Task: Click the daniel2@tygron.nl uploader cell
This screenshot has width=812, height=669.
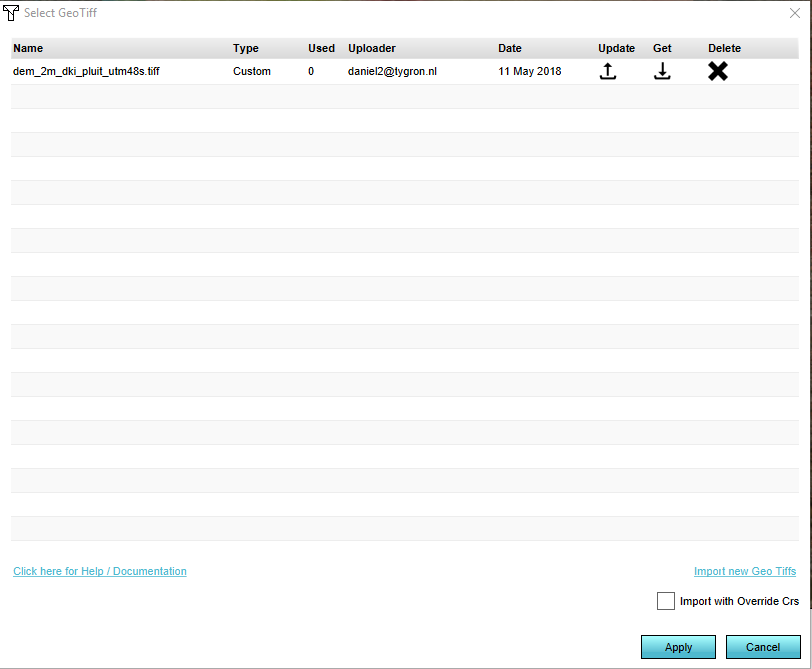Action: click(392, 72)
